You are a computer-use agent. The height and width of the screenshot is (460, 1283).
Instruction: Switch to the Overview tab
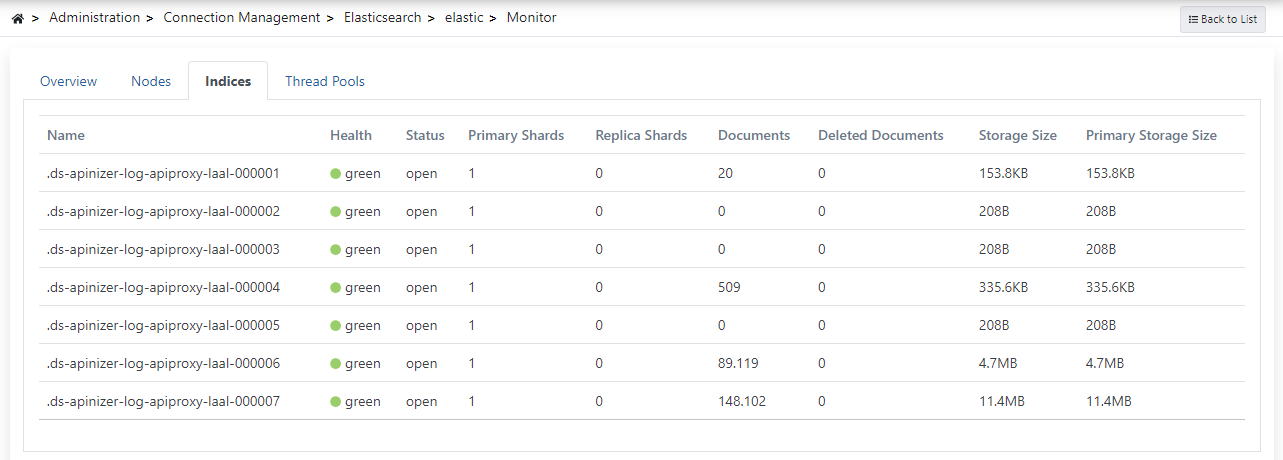tap(68, 81)
